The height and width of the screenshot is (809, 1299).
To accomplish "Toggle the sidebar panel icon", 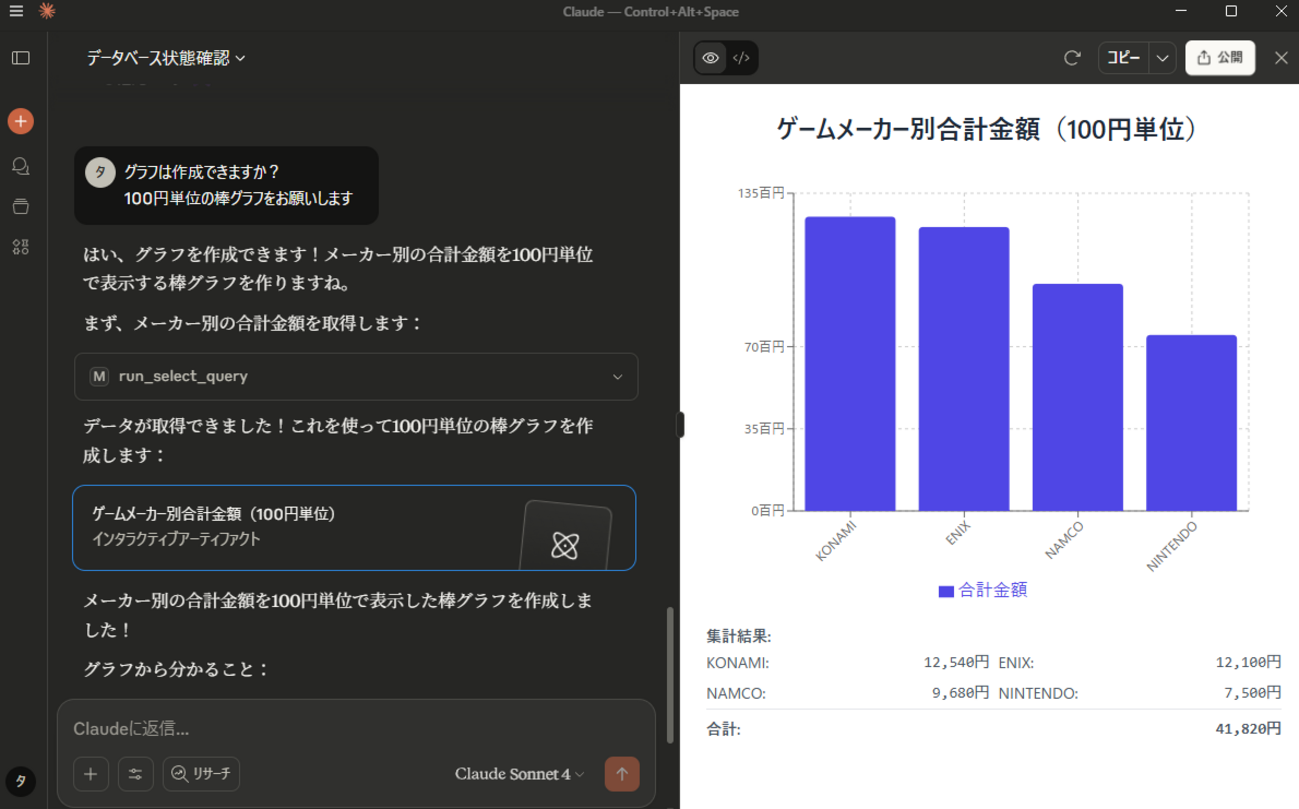I will (x=21, y=58).
